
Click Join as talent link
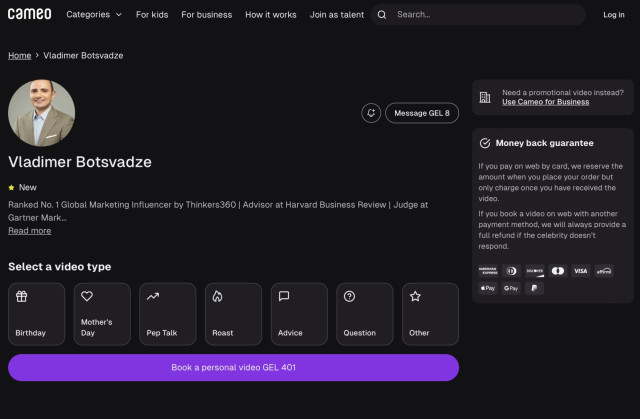(x=337, y=15)
